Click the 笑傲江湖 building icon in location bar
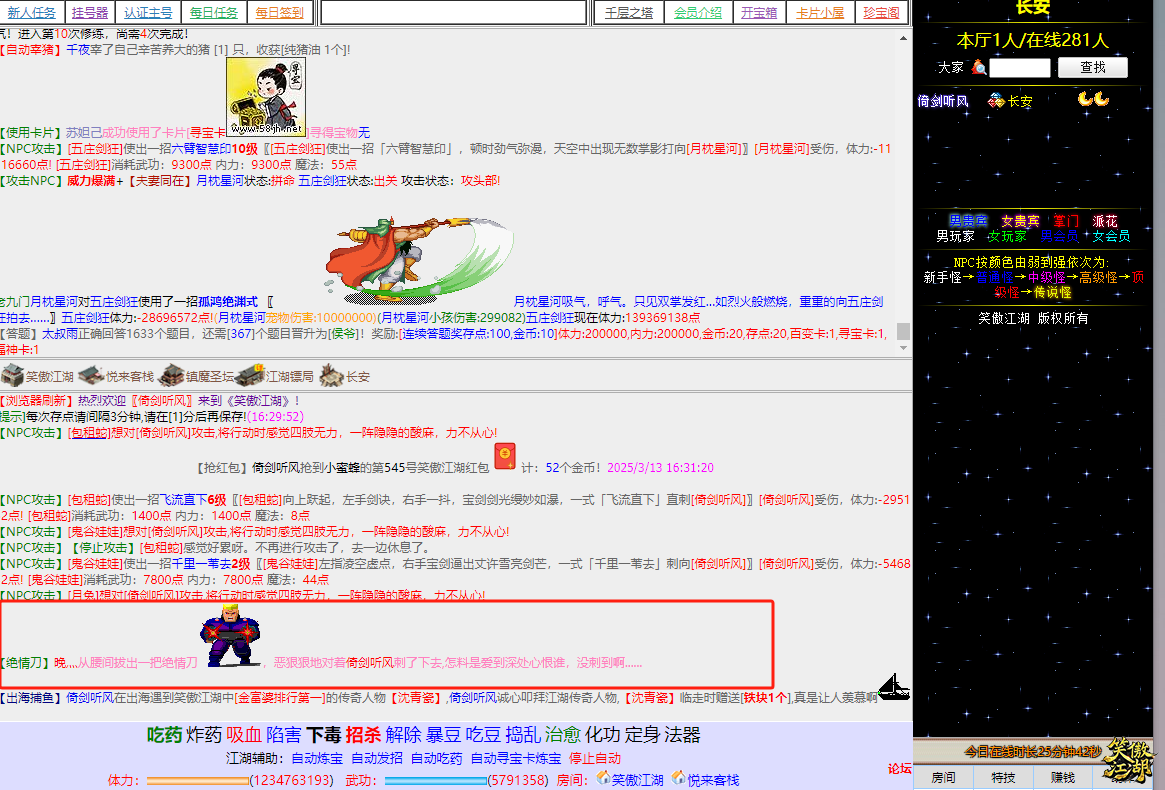This screenshot has height=790, width=1165. click(12, 376)
